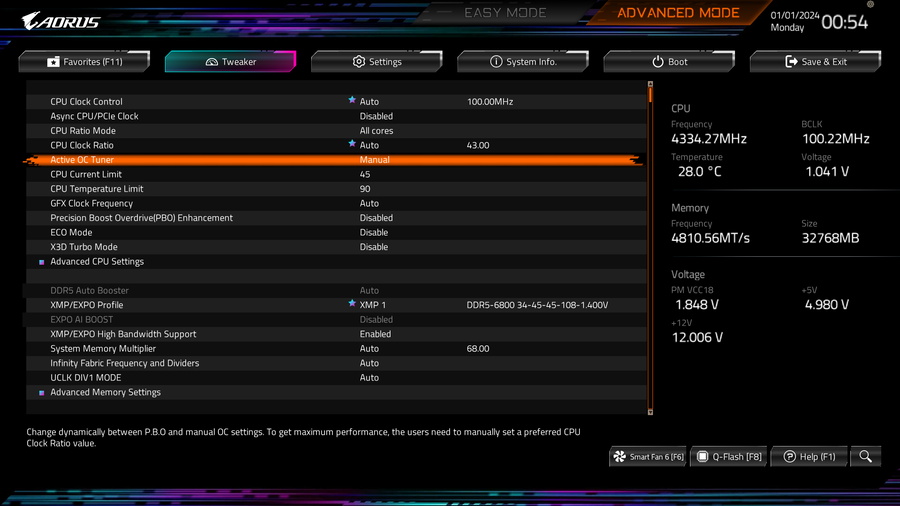The width and height of the screenshot is (900, 506).
Task: Click the scrollbar up arrow
Action: (650, 84)
